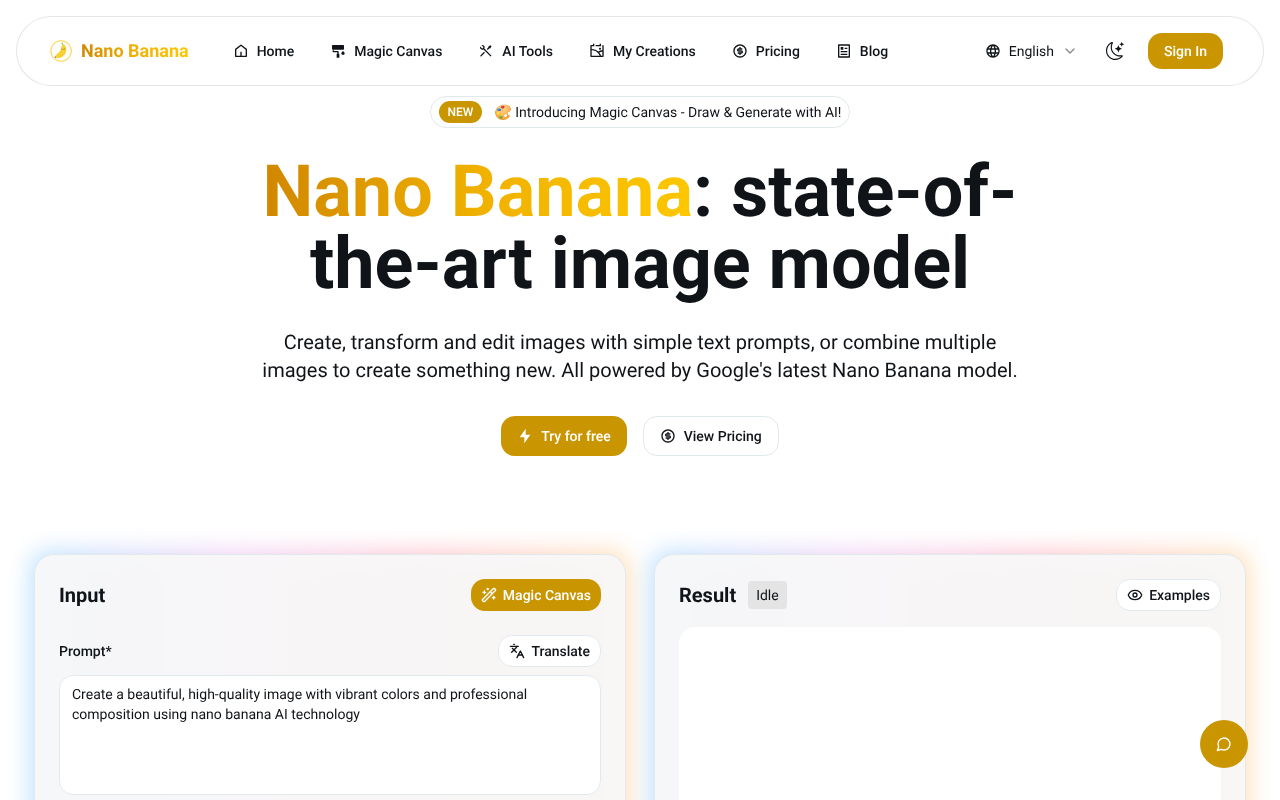Click inside the prompt text field
This screenshot has height=800, width=1280.
click(330, 735)
